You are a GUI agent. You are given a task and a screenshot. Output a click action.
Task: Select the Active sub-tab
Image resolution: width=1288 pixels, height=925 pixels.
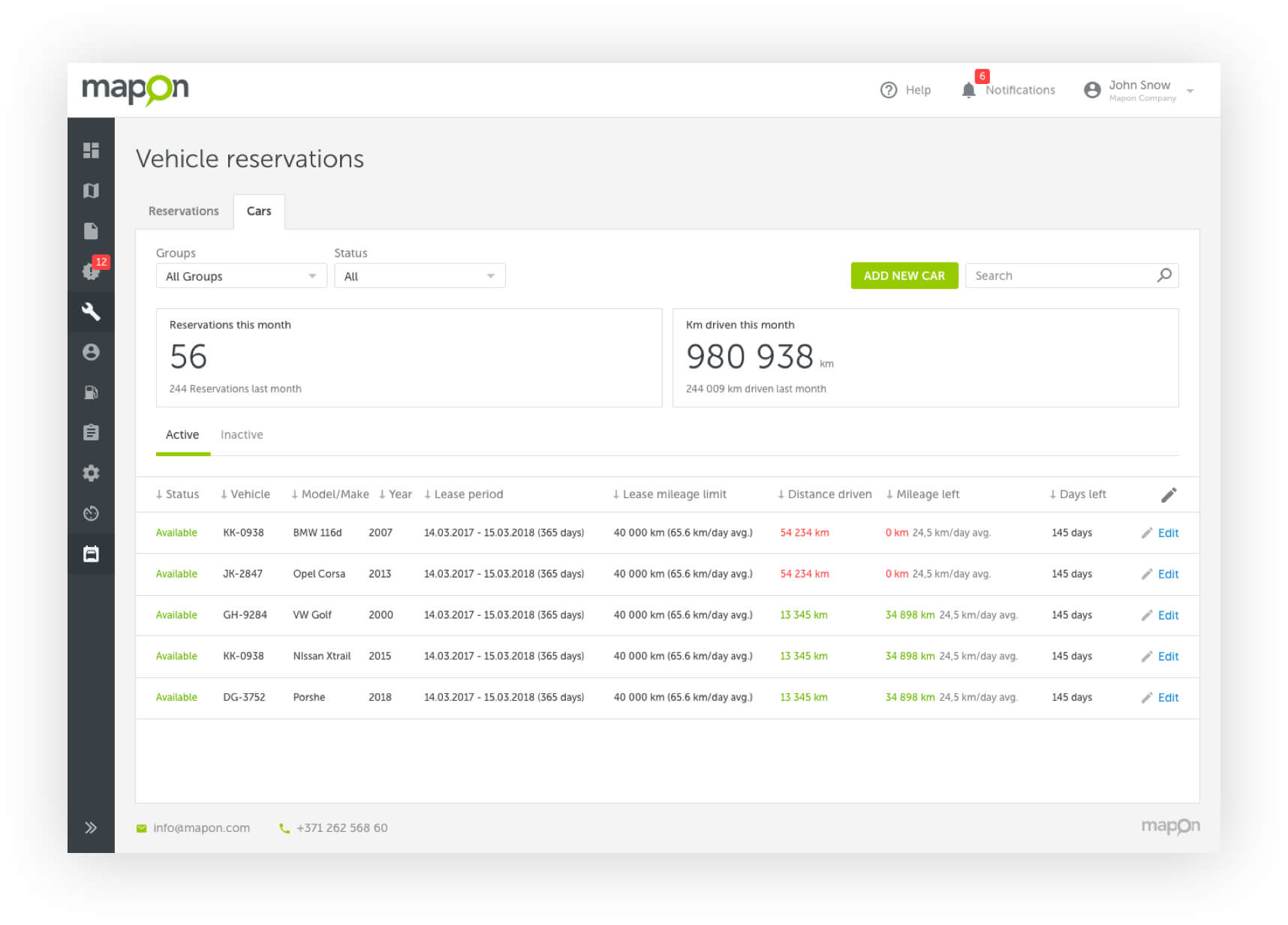tap(182, 435)
